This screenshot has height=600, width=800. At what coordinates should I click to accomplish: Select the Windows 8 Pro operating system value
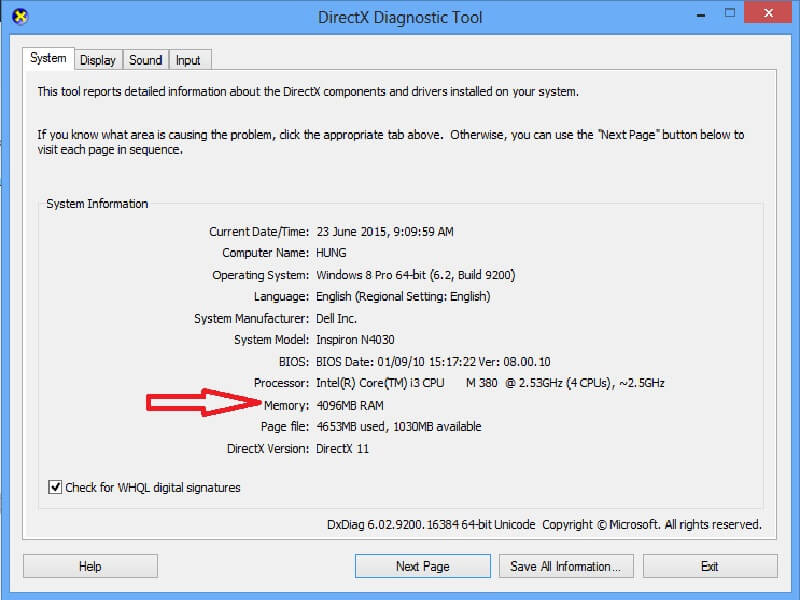[415, 275]
